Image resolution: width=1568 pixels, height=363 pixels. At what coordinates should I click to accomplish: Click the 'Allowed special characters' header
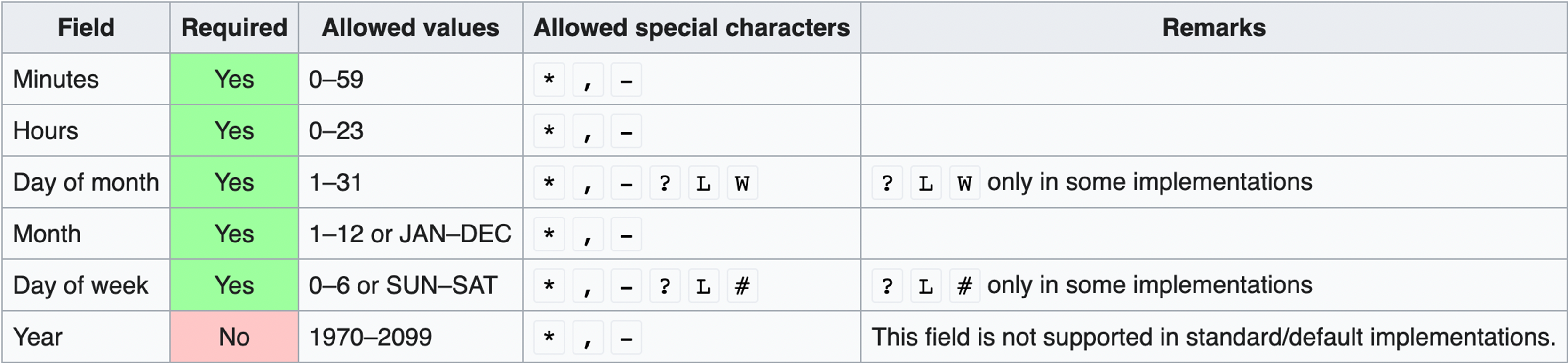(x=692, y=28)
